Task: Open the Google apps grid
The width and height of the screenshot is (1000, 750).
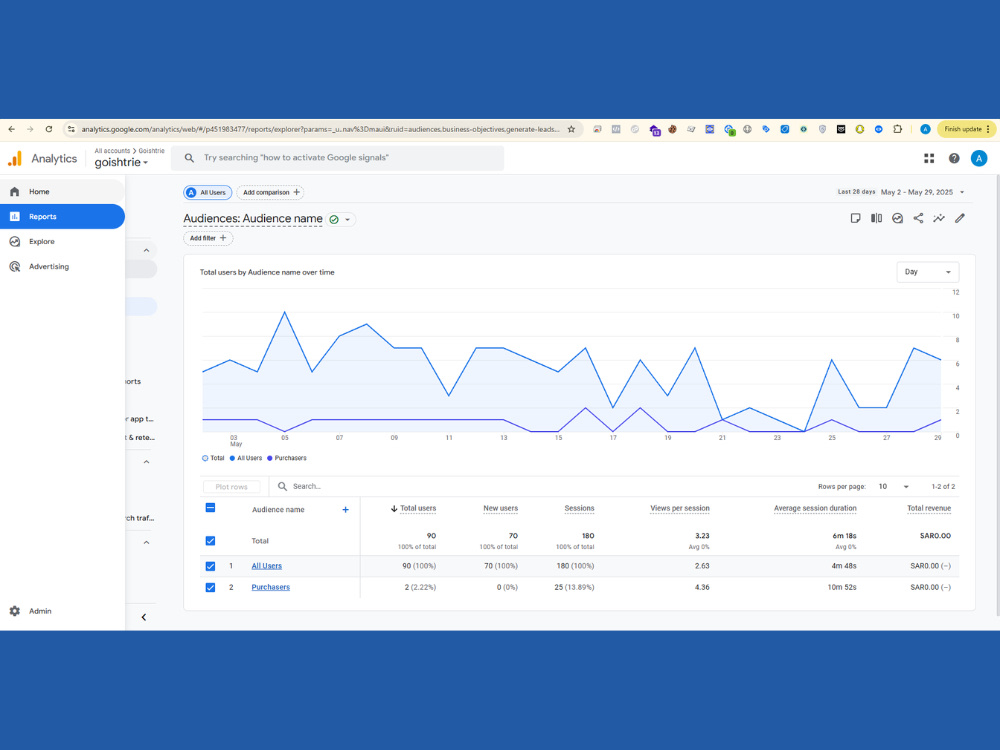Action: click(x=929, y=158)
